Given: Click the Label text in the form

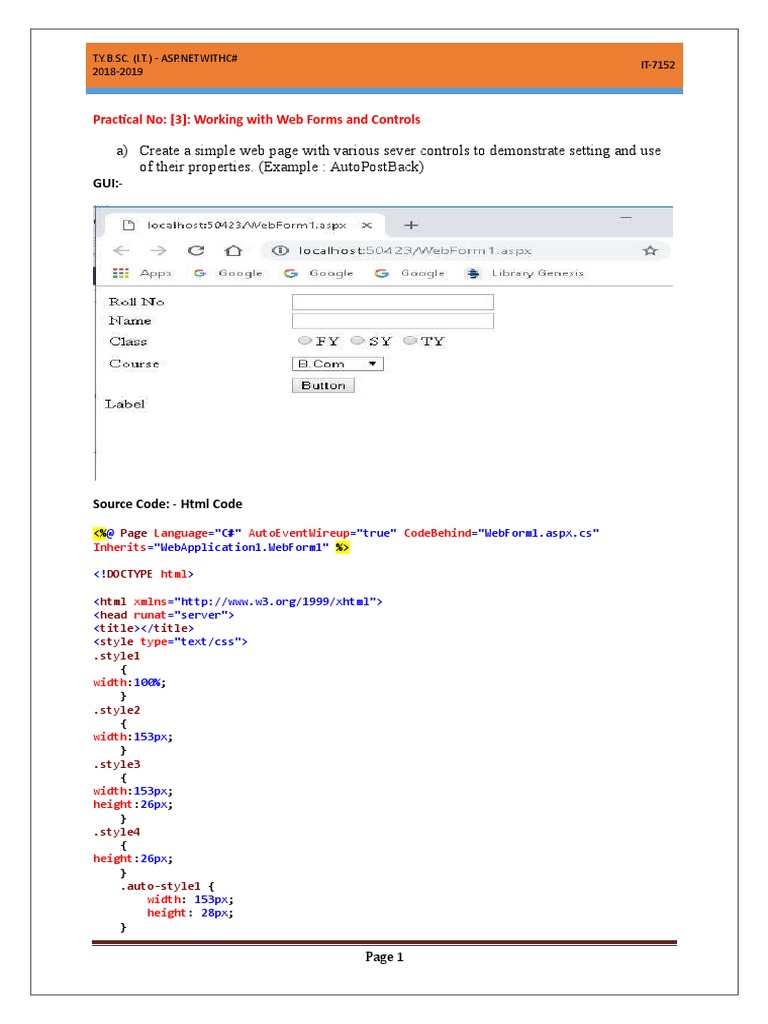Looking at the screenshot, I should point(125,404).
